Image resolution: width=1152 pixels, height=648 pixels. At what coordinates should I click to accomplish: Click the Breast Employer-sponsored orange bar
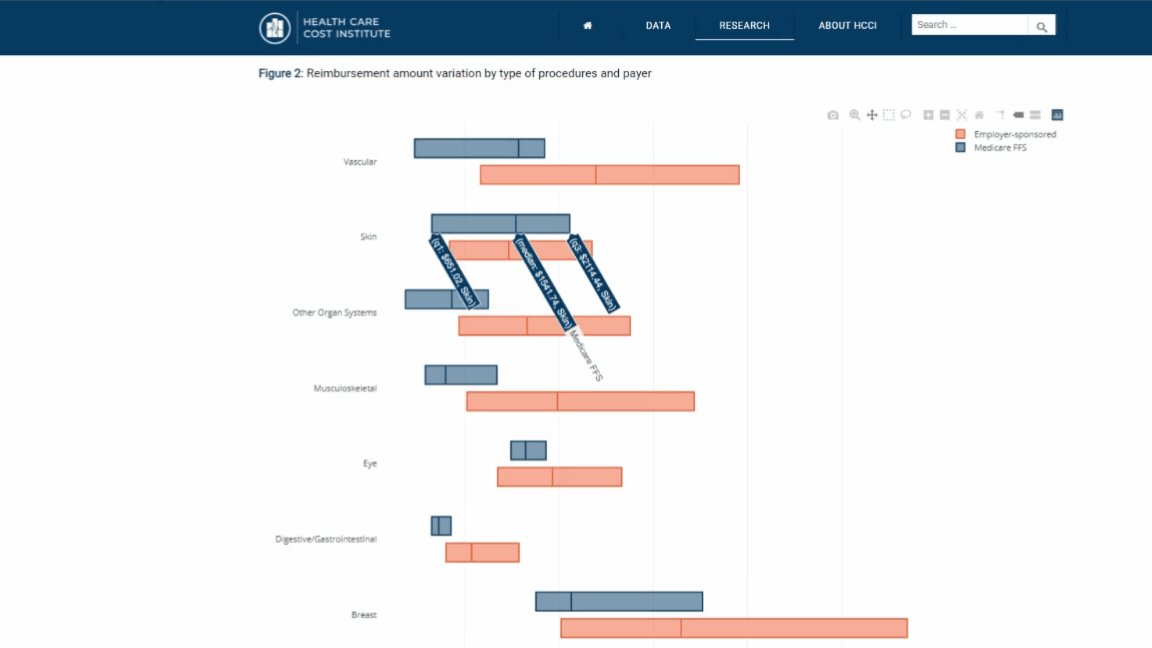[734, 628]
